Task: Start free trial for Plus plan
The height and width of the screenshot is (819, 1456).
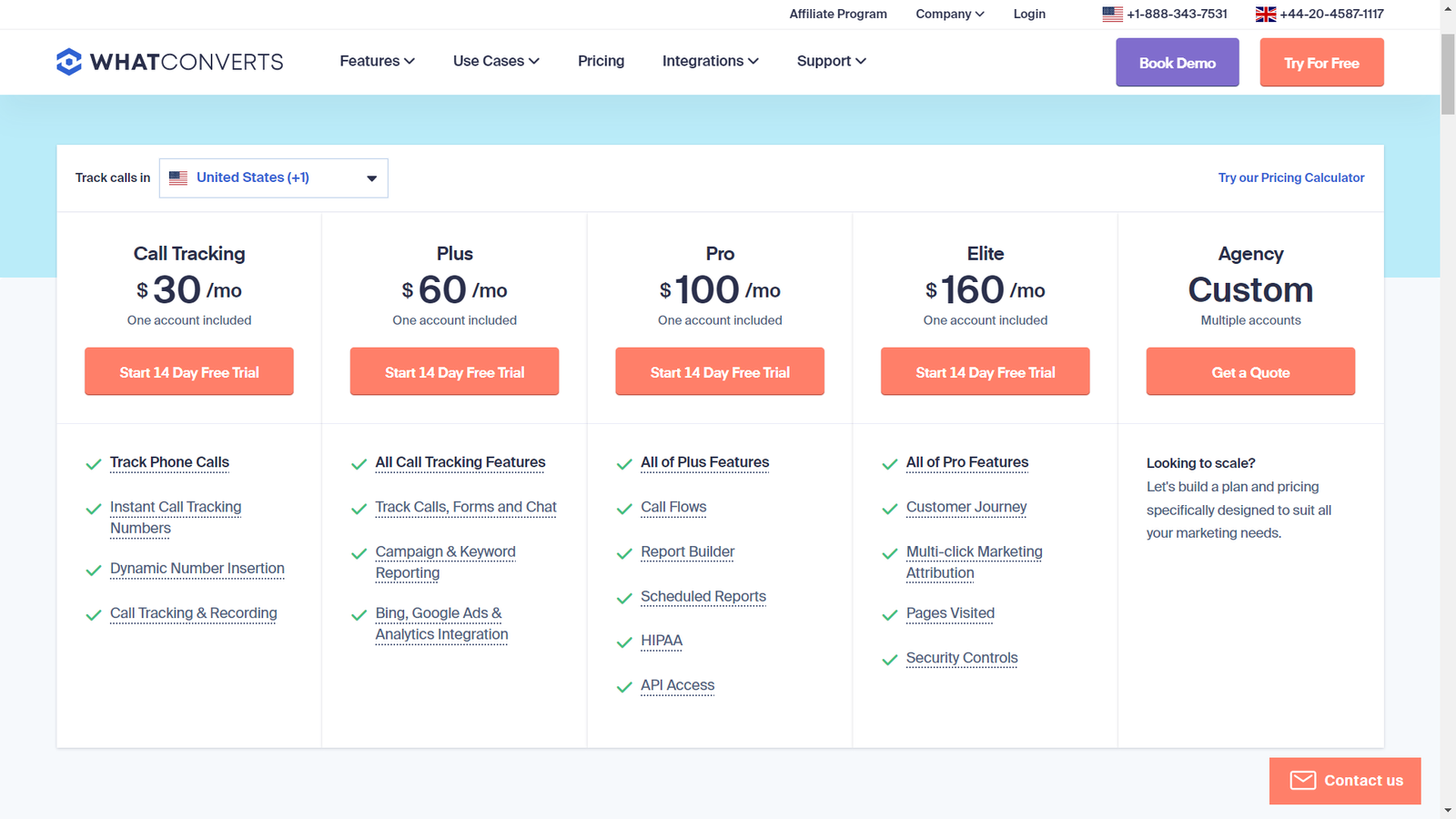Action: 454,371
